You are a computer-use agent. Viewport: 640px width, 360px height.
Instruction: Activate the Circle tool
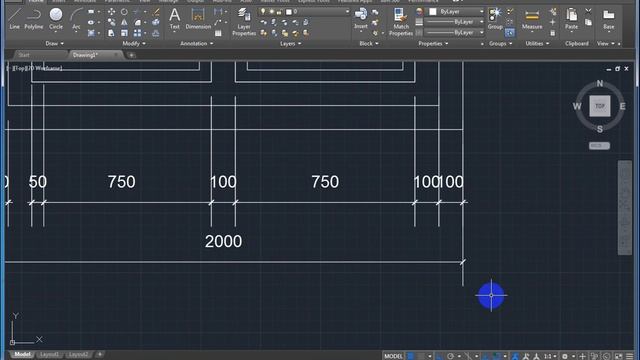pos(56,18)
